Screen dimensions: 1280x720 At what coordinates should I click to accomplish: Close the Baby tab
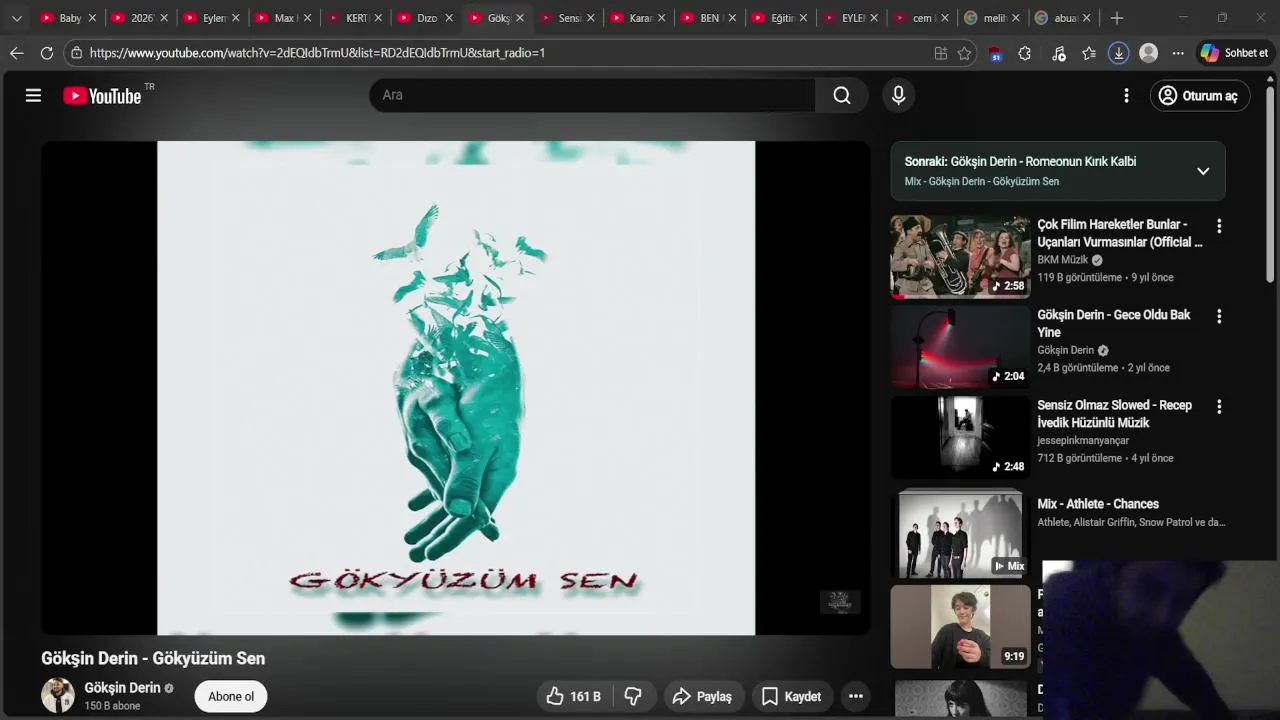coord(92,18)
